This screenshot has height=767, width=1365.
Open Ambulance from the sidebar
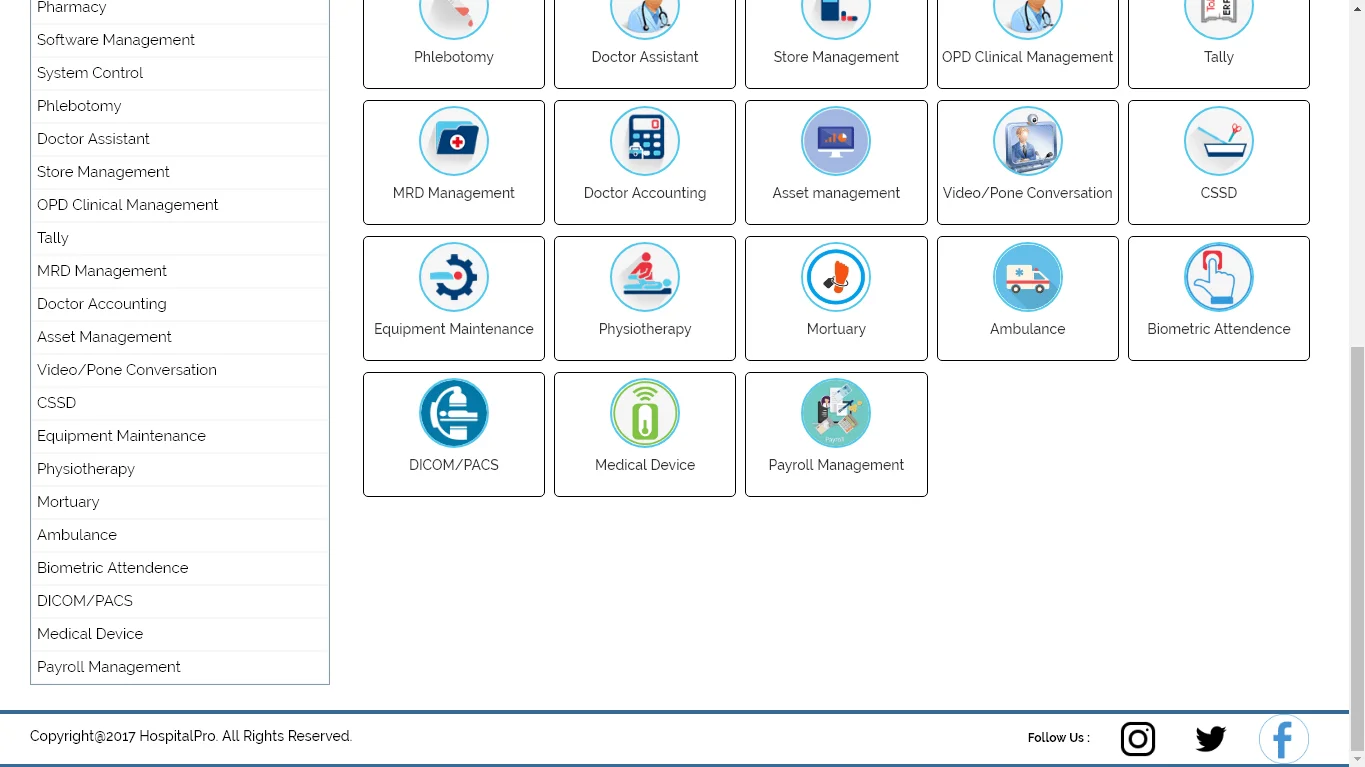coord(180,535)
